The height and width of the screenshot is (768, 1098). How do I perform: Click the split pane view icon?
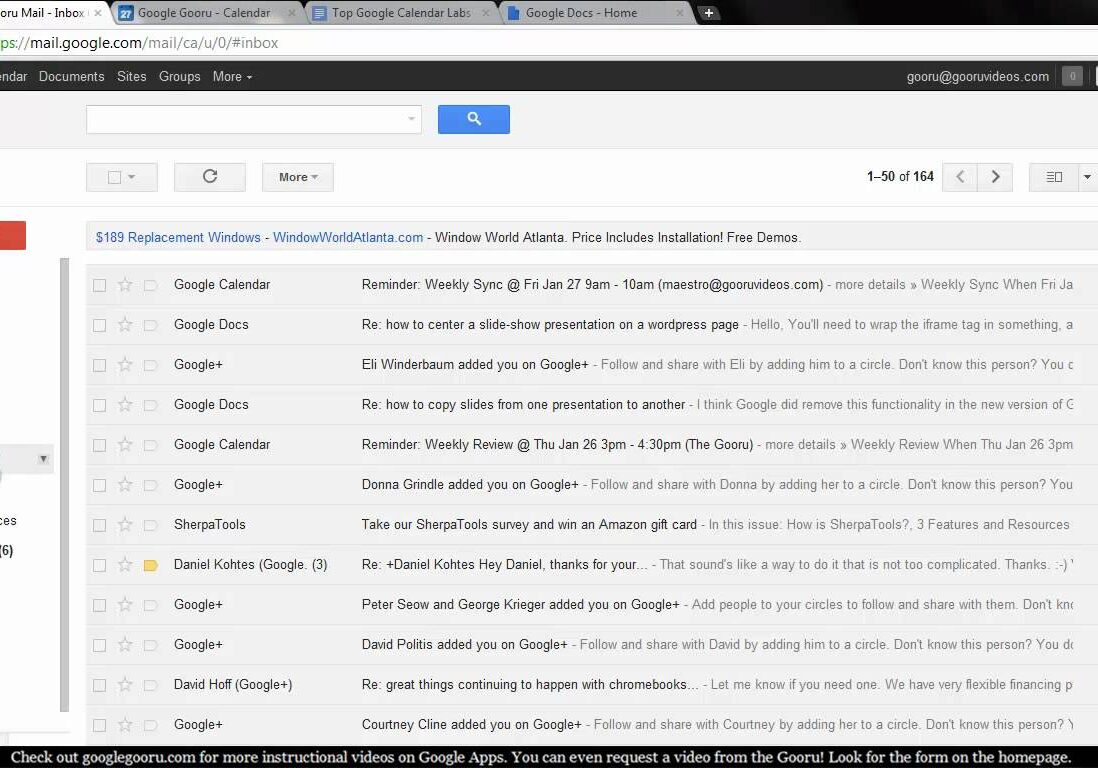coord(1054,177)
